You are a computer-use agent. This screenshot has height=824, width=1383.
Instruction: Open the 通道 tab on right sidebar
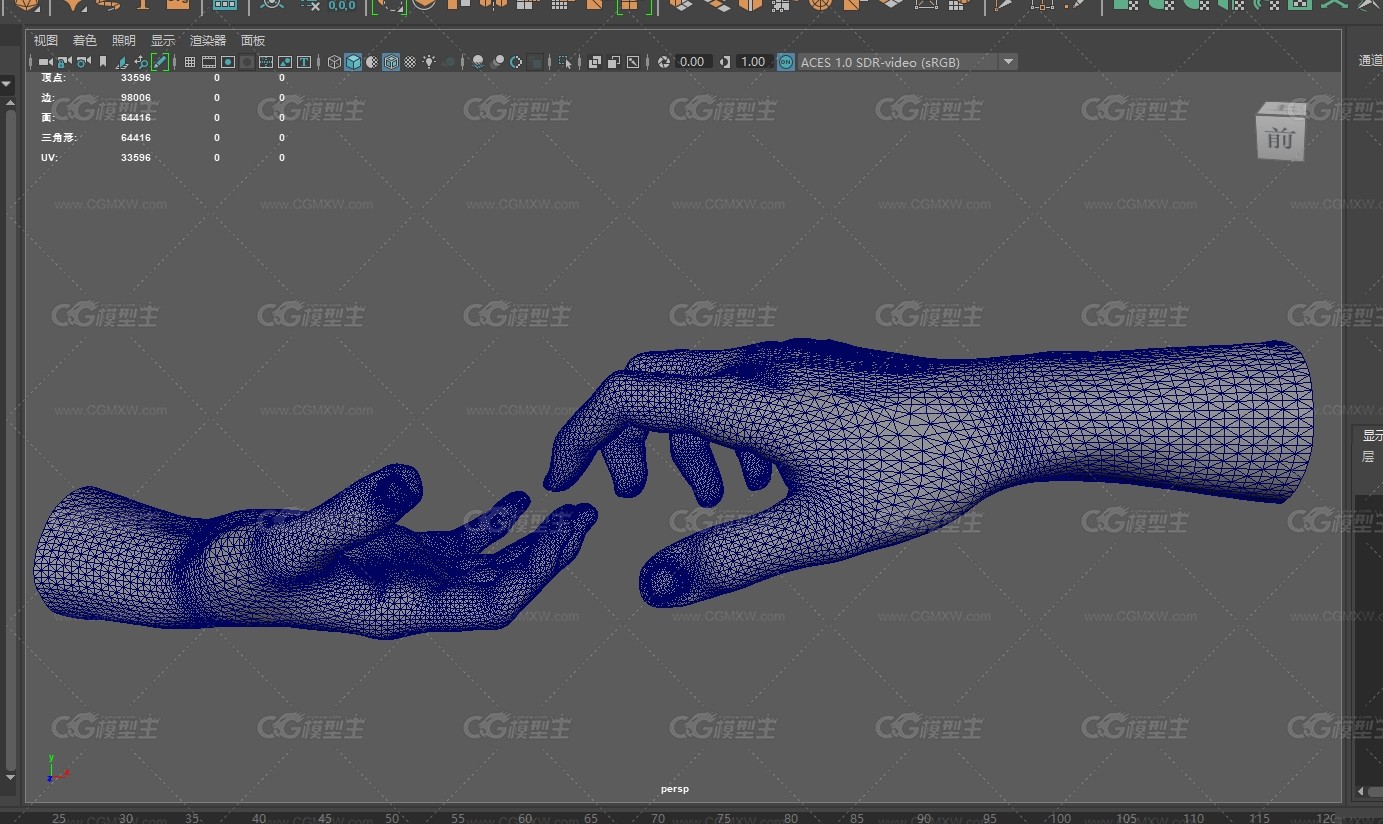pyautogui.click(x=1370, y=60)
